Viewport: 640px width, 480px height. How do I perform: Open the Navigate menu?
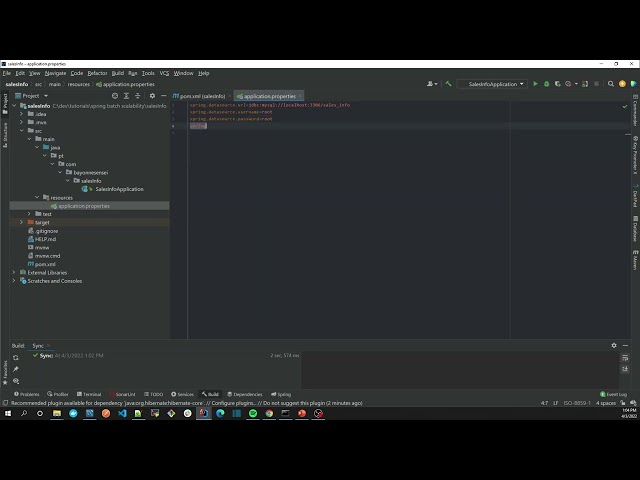pyautogui.click(x=56, y=73)
